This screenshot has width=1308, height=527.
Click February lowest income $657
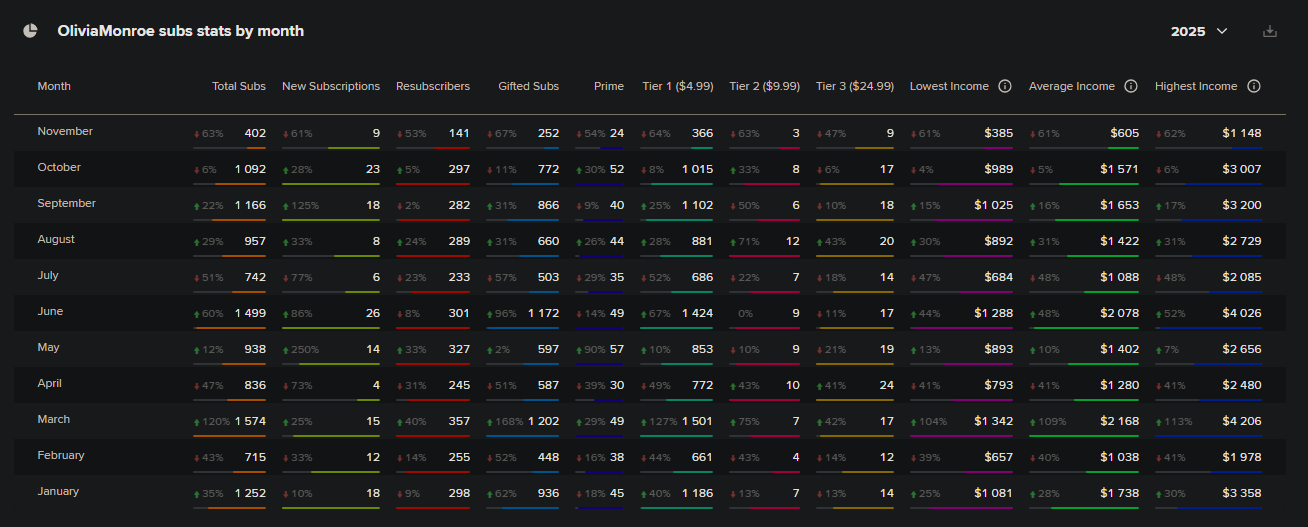coord(998,457)
